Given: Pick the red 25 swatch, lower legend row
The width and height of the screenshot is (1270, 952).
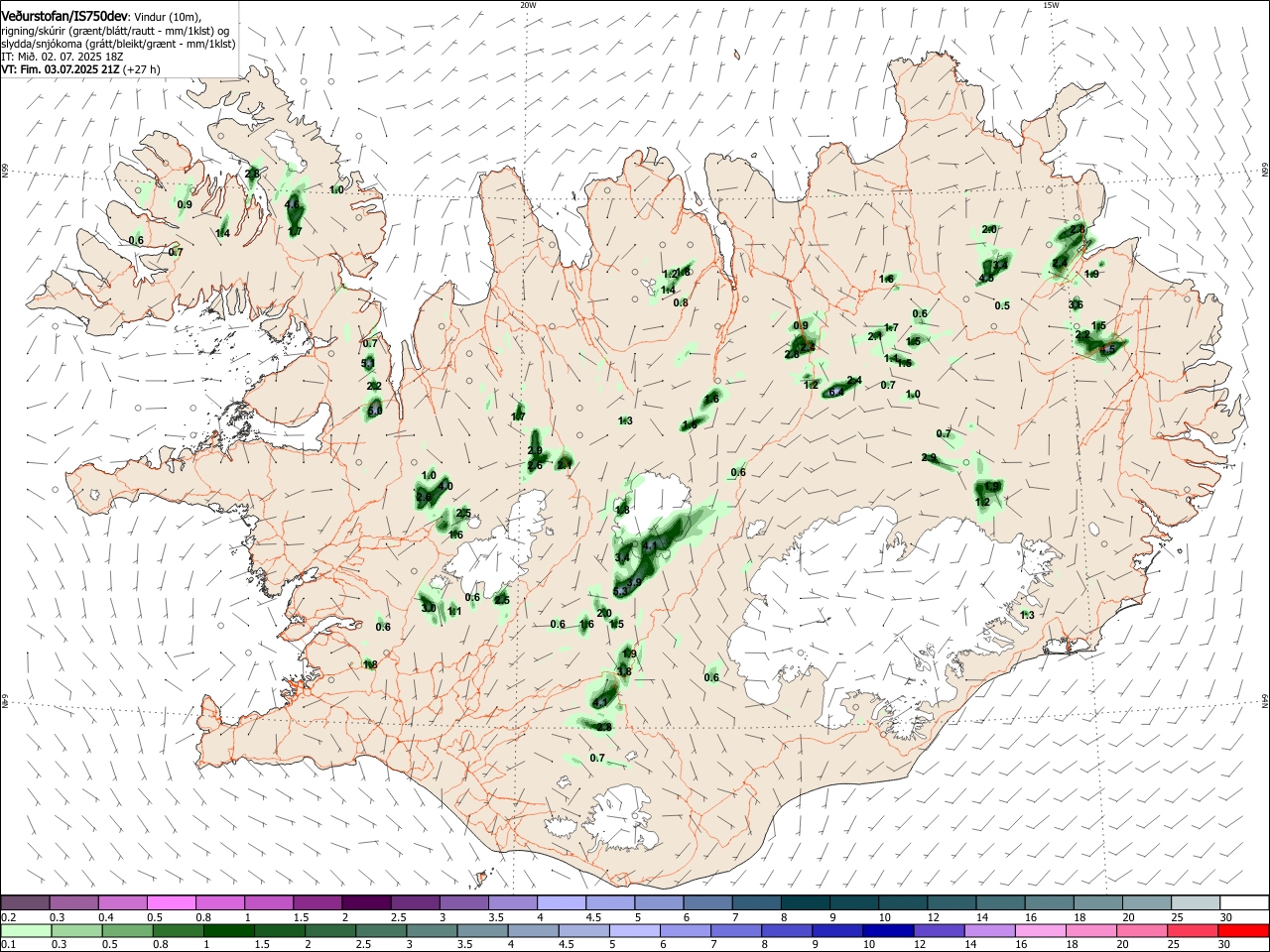Looking at the screenshot, I should [1193, 930].
